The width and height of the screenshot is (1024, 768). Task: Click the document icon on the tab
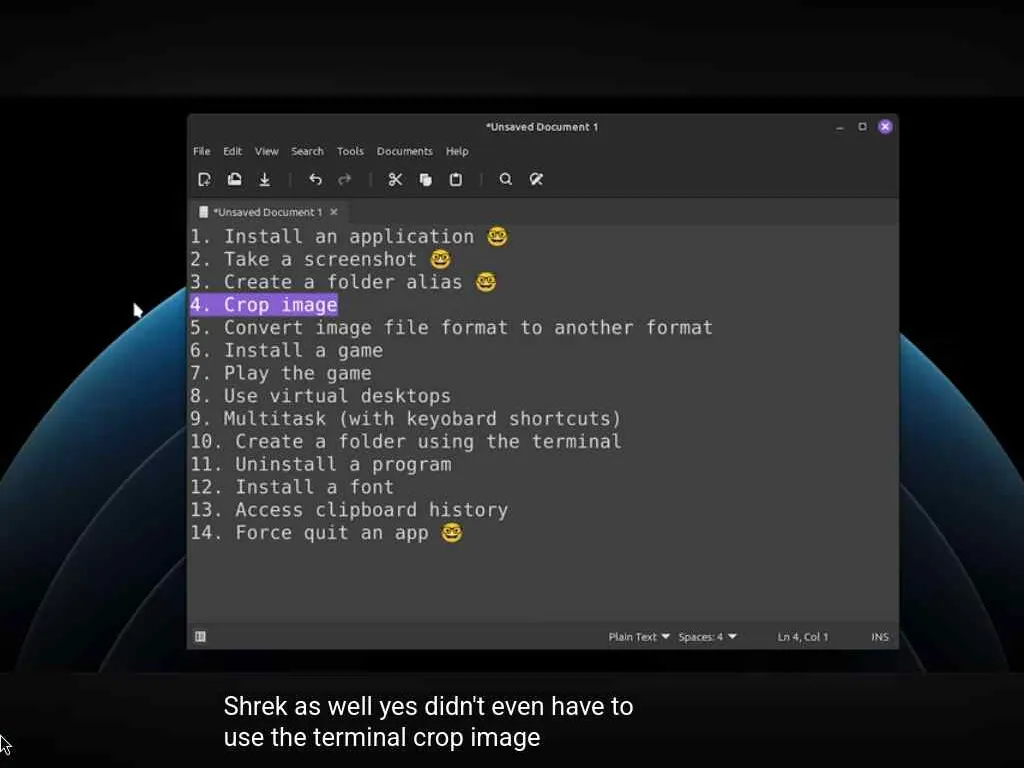pos(204,212)
